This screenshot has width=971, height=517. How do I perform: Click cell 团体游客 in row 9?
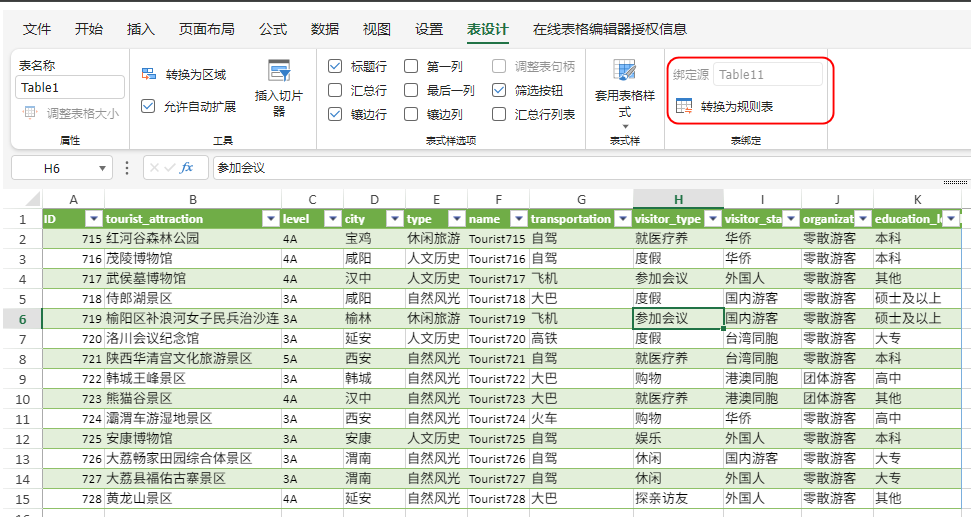pyautogui.click(x=837, y=378)
